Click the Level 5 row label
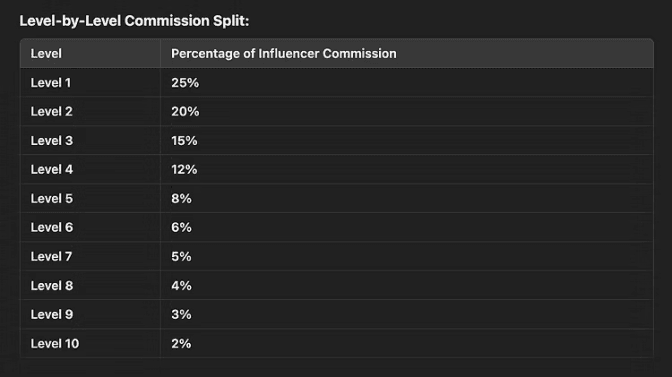This screenshot has height=377, width=672. [51, 198]
